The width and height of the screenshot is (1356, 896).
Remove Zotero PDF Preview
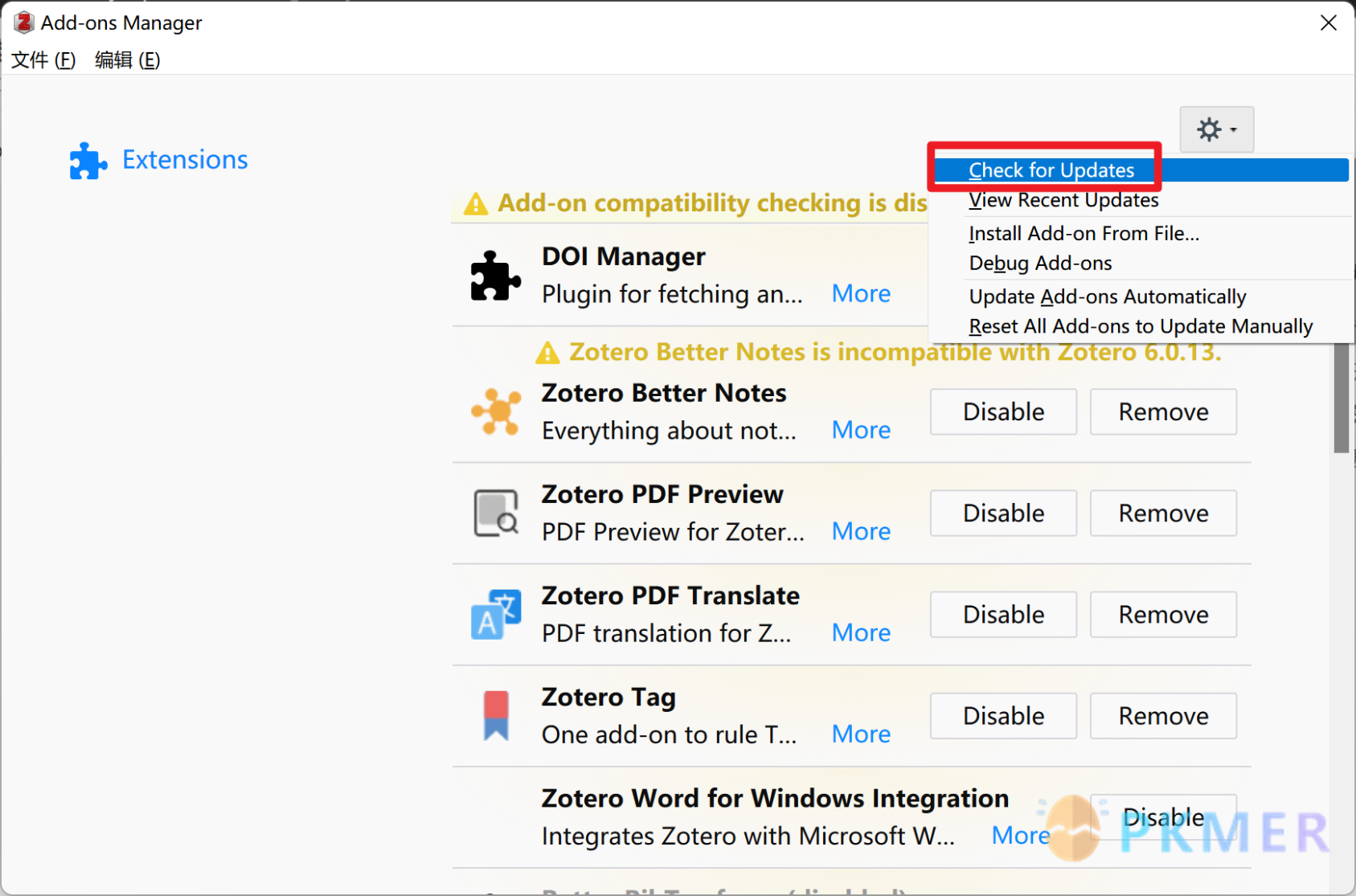pos(1163,513)
